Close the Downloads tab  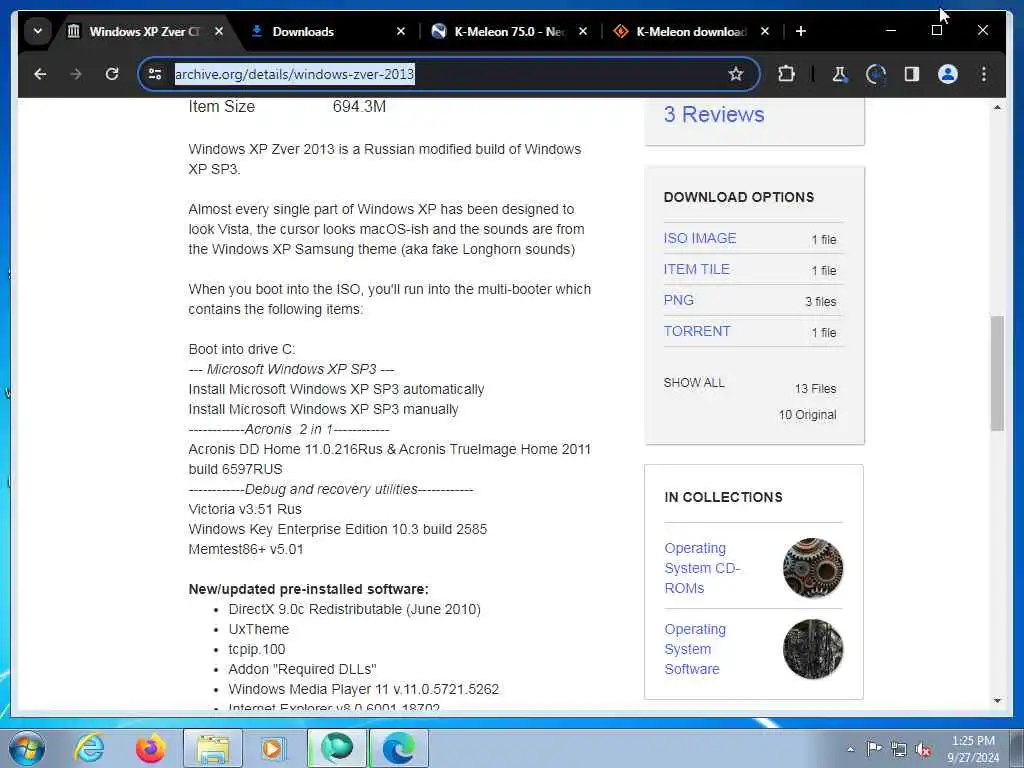point(401,31)
